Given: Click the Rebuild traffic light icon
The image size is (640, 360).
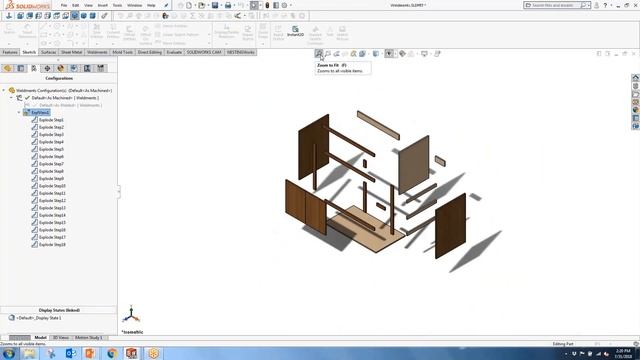Looking at the screenshot, I should (267, 5).
